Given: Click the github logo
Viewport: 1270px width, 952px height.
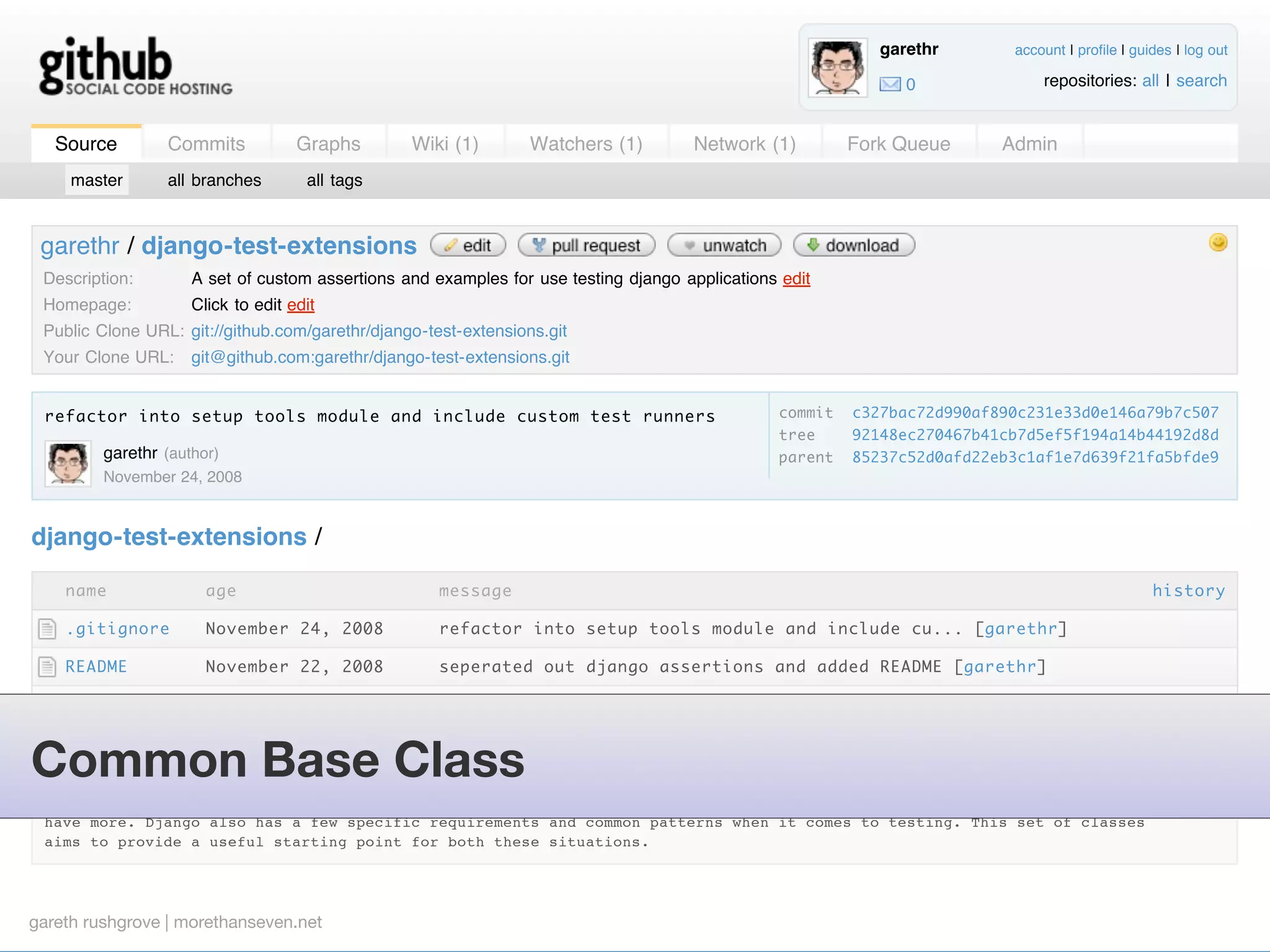Looking at the screenshot, I should coord(135,66).
